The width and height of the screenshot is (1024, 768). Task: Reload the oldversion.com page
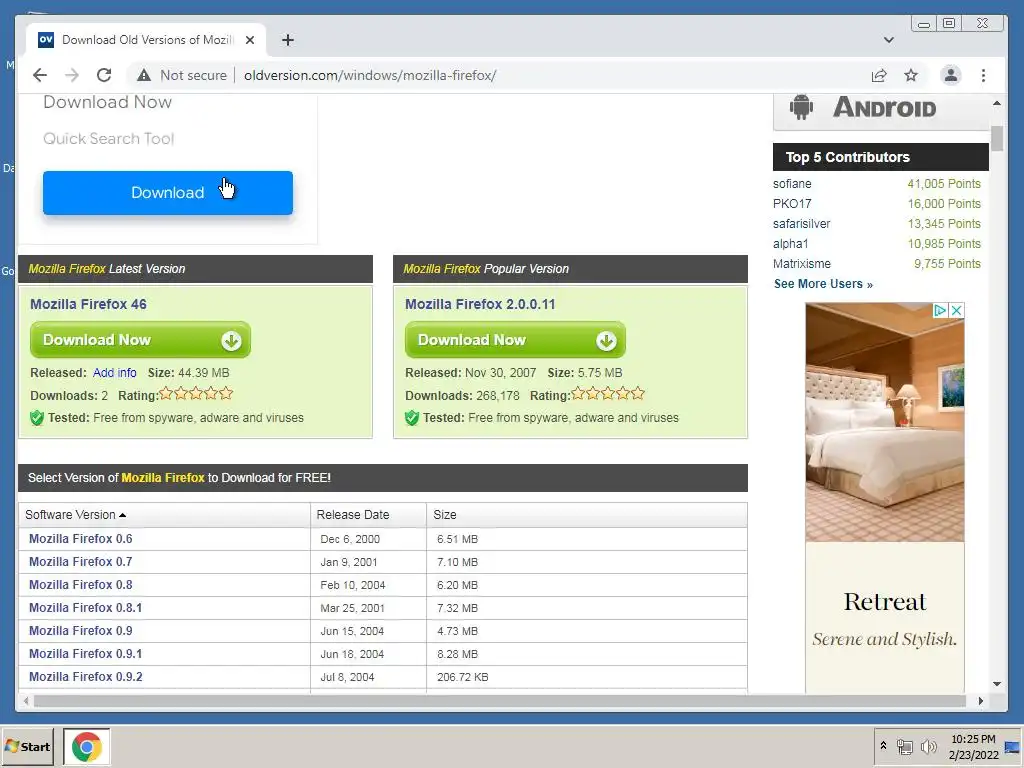click(x=104, y=75)
